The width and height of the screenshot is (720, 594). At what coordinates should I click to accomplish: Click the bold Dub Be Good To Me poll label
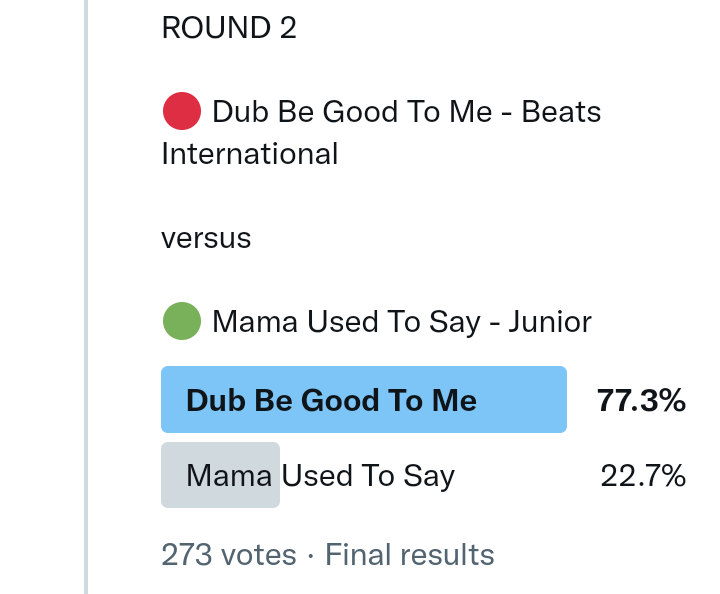pos(331,401)
